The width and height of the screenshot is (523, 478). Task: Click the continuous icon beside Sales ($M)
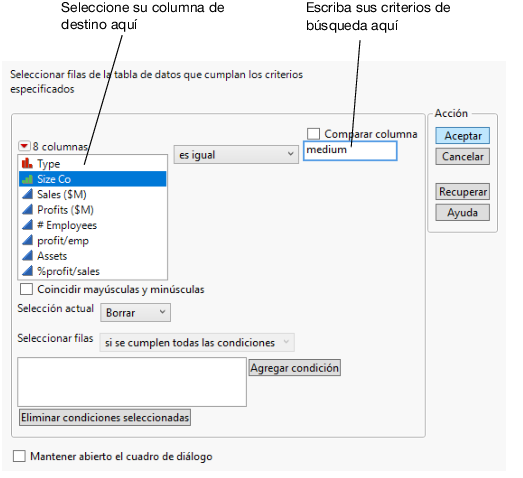point(27,194)
